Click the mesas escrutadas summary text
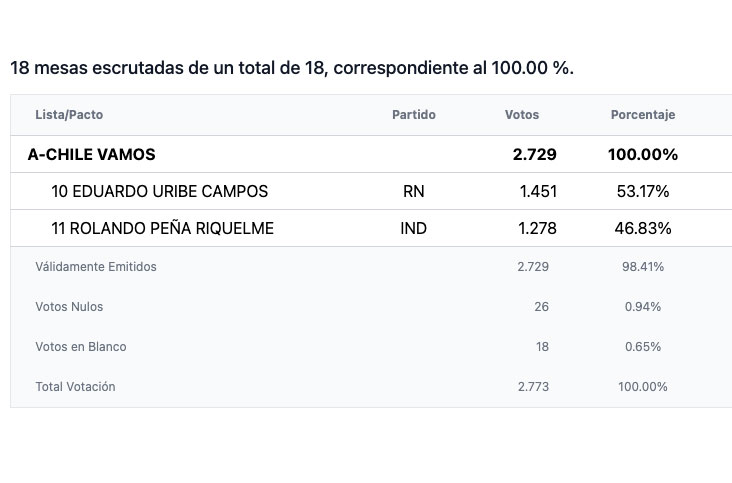The width and height of the screenshot is (732, 483). coord(292,68)
